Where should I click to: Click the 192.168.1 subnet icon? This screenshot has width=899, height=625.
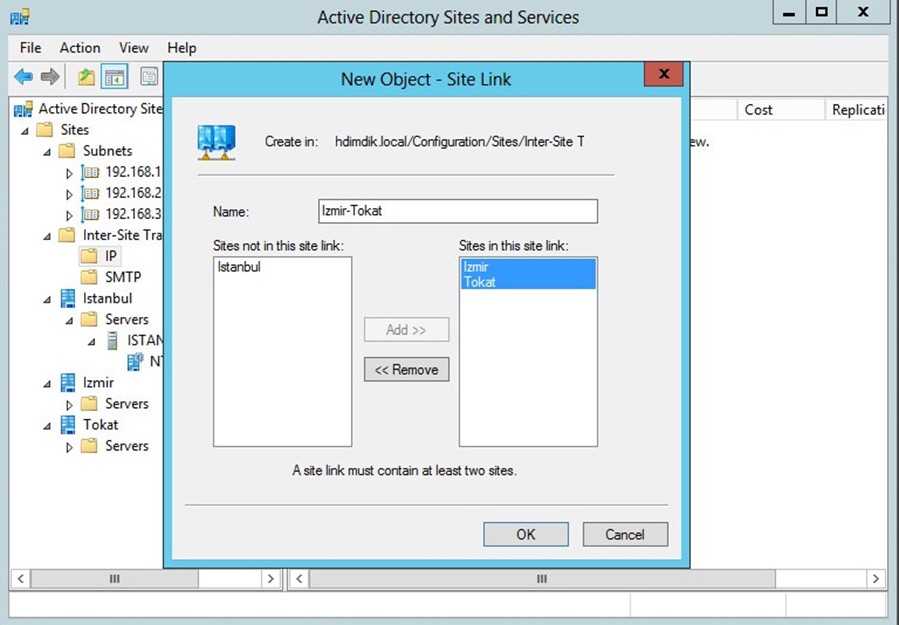[90, 172]
